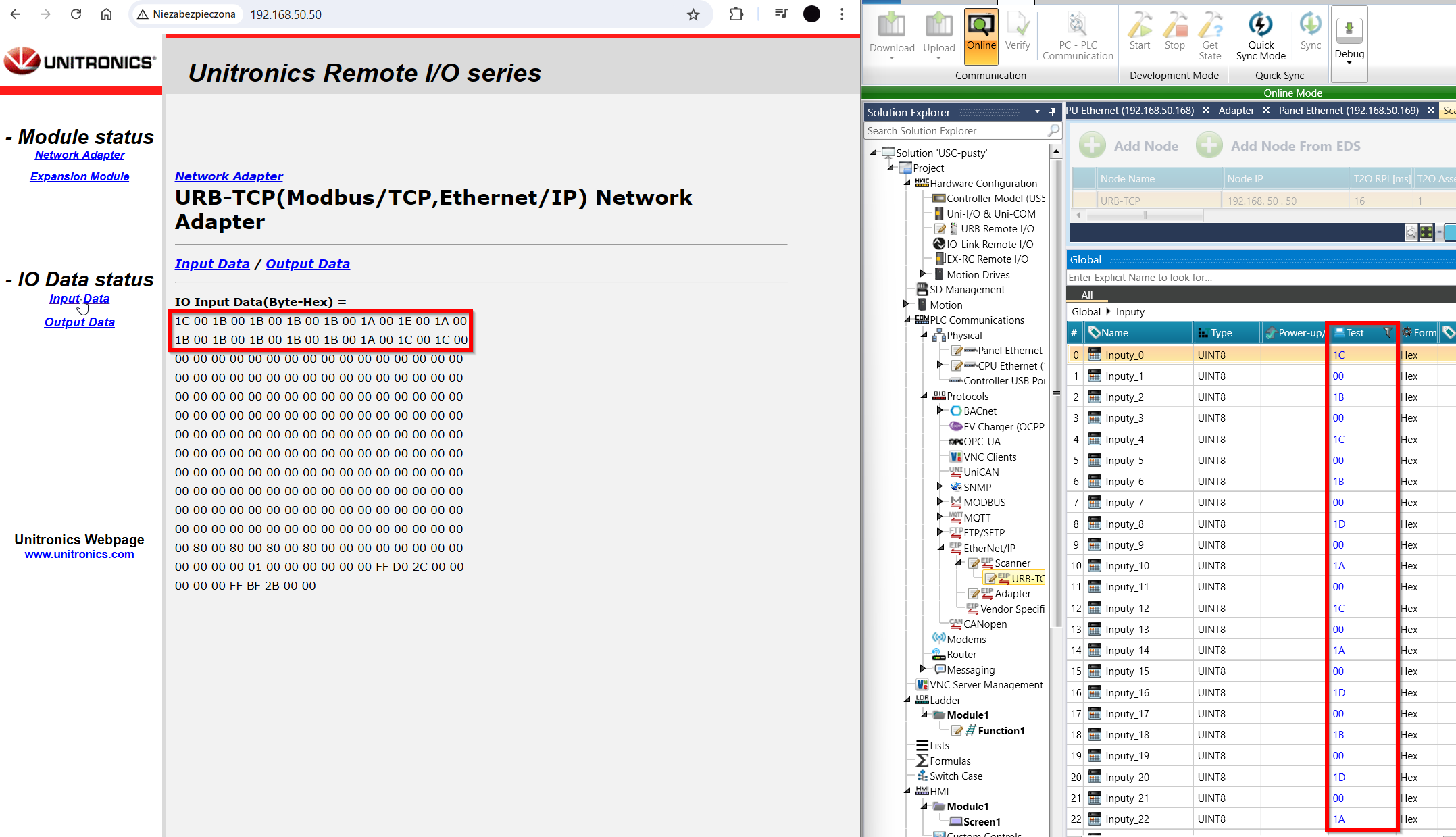This screenshot has width=1456, height=837.
Task: Open Output Data link in the sidebar
Action: click(x=79, y=322)
